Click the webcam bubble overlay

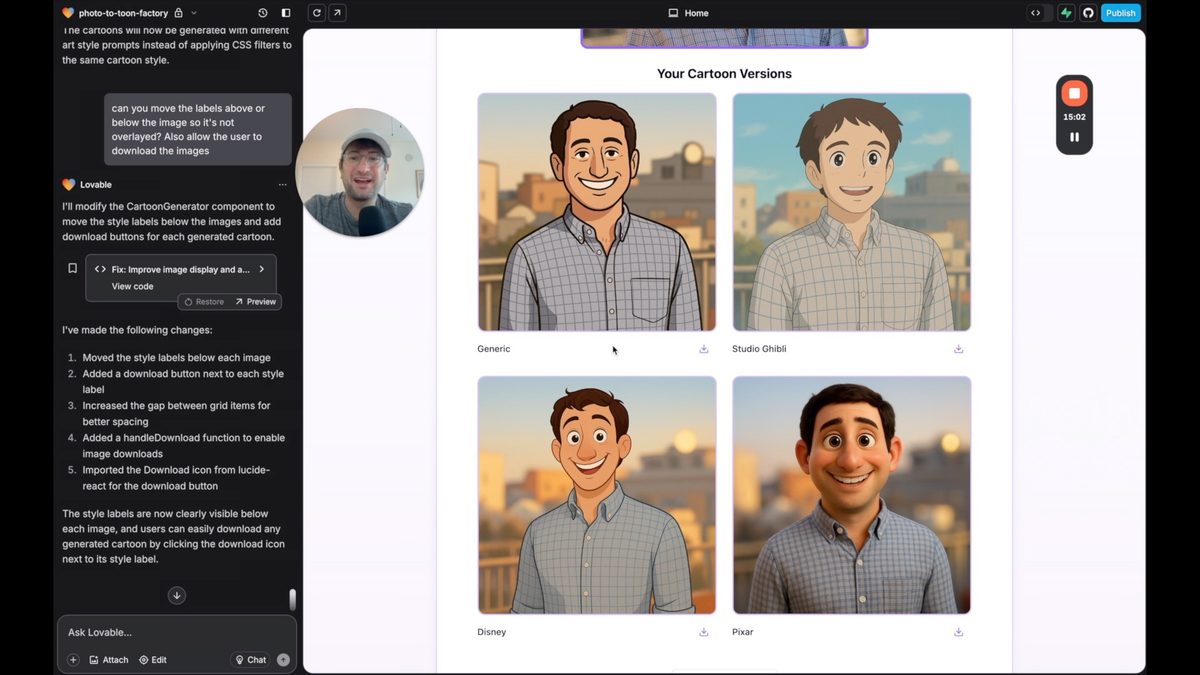[360, 172]
